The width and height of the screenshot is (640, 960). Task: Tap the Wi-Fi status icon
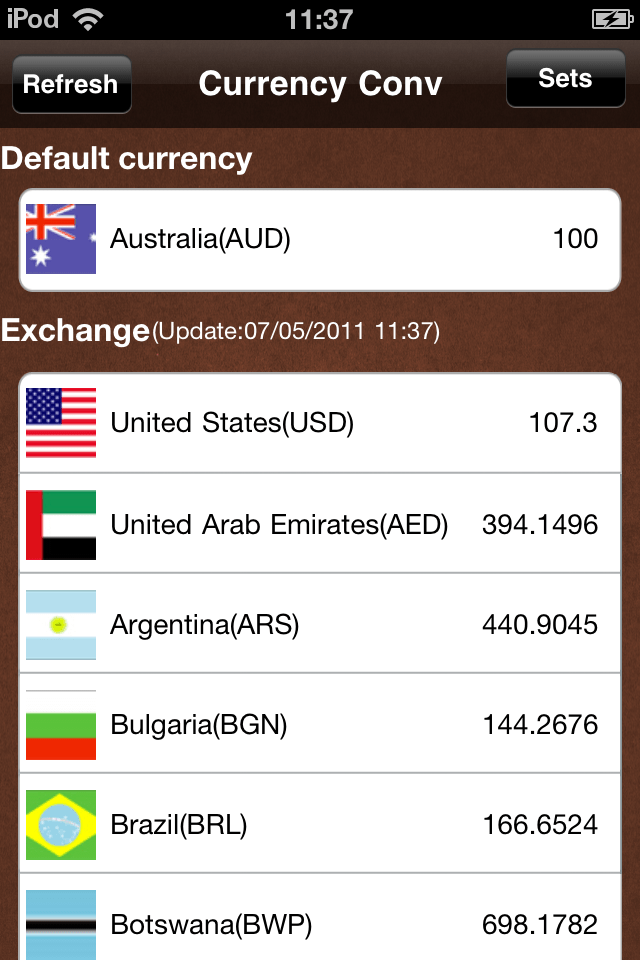(88, 19)
